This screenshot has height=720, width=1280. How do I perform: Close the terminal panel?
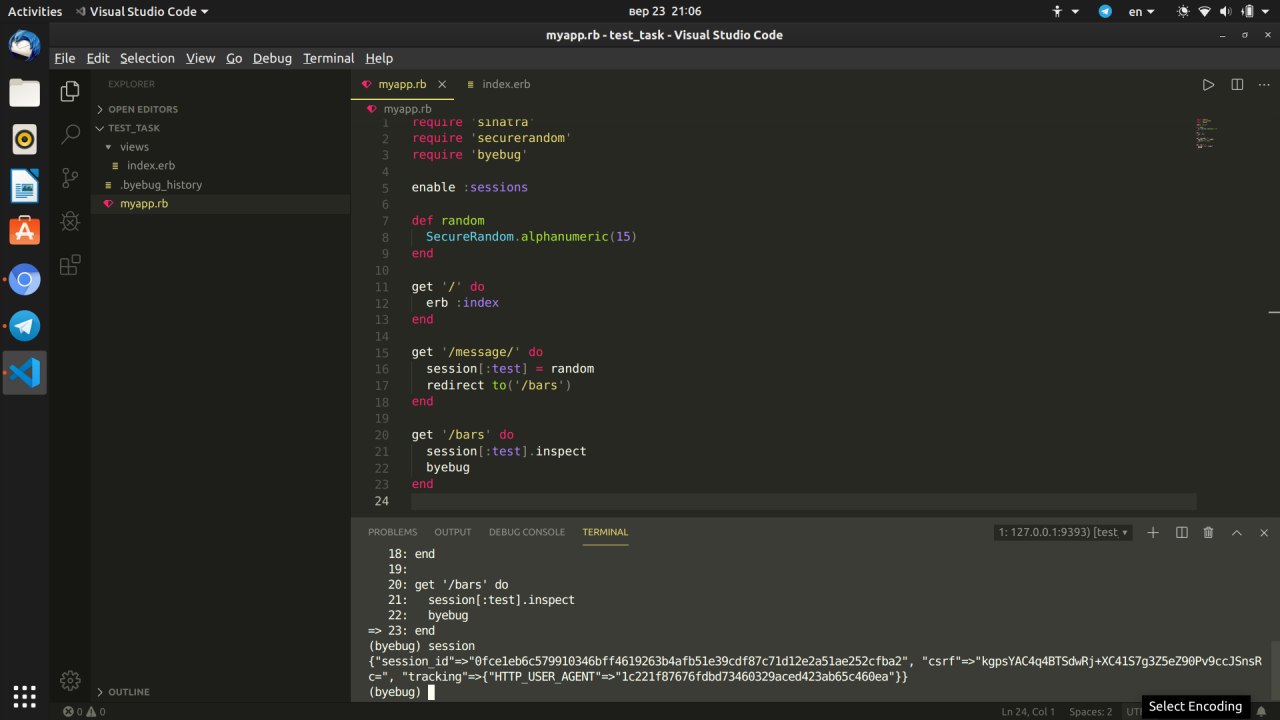(x=1264, y=532)
